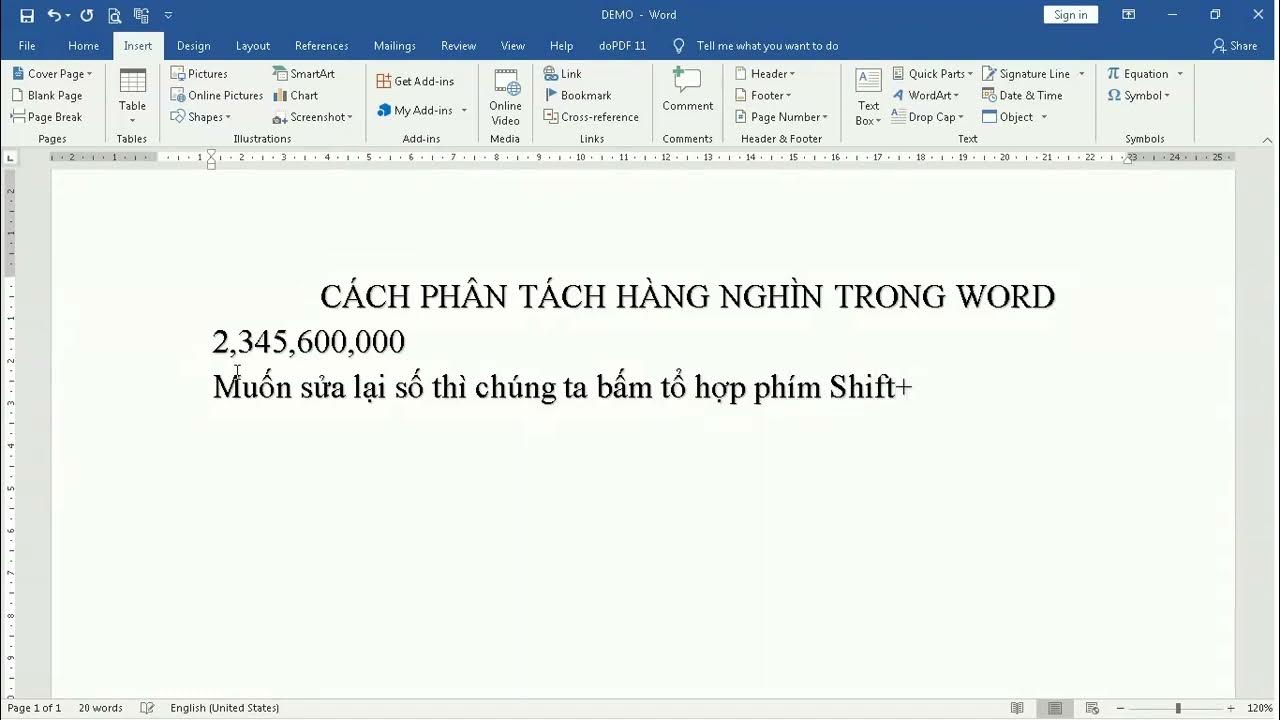The width and height of the screenshot is (1280, 720).
Task: Click Online Pictures
Action: 217,96
